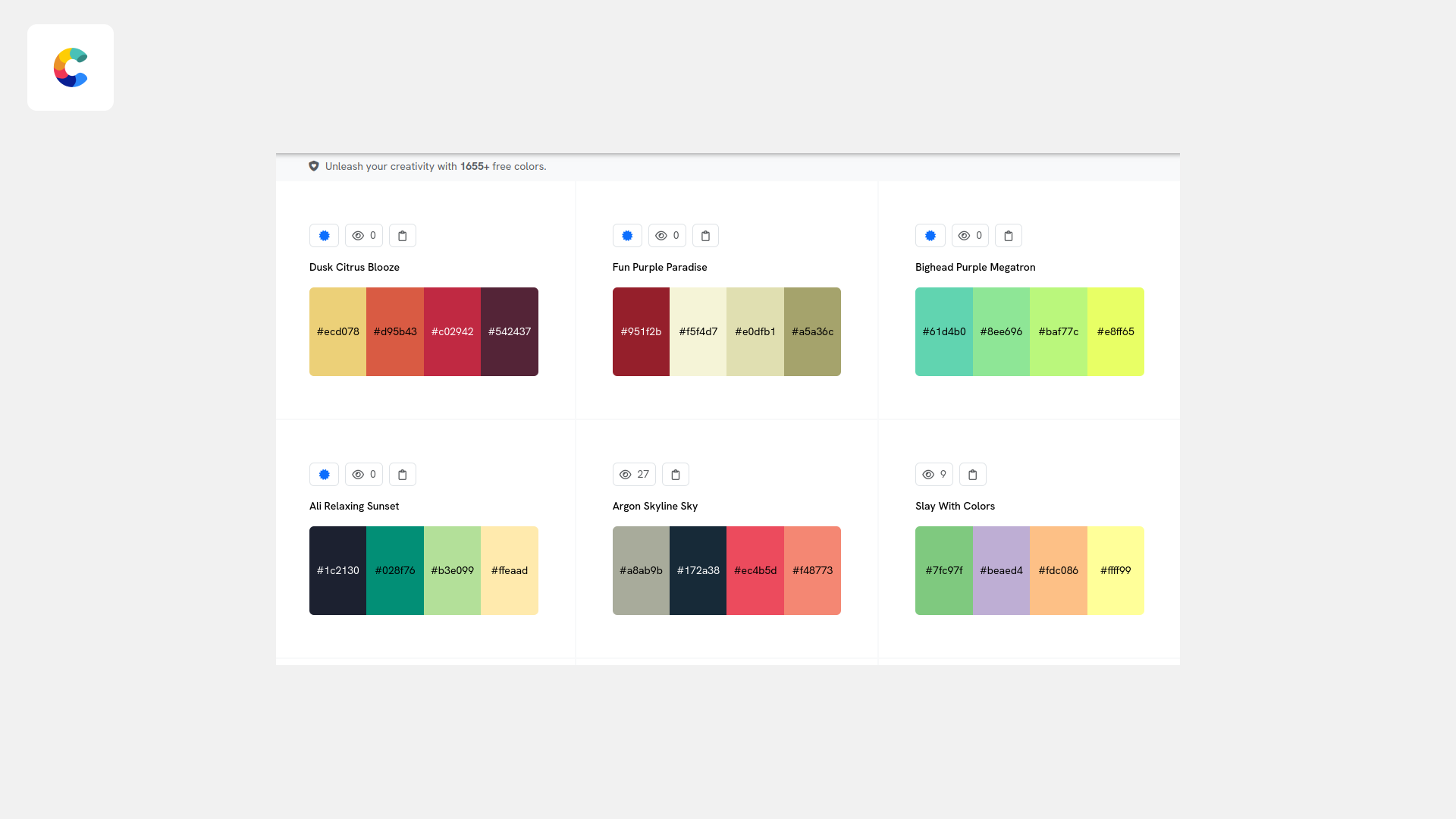Screen dimensions: 1456x819
Task: Click the 1655+ free colors text
Action: tap(503, 166)
